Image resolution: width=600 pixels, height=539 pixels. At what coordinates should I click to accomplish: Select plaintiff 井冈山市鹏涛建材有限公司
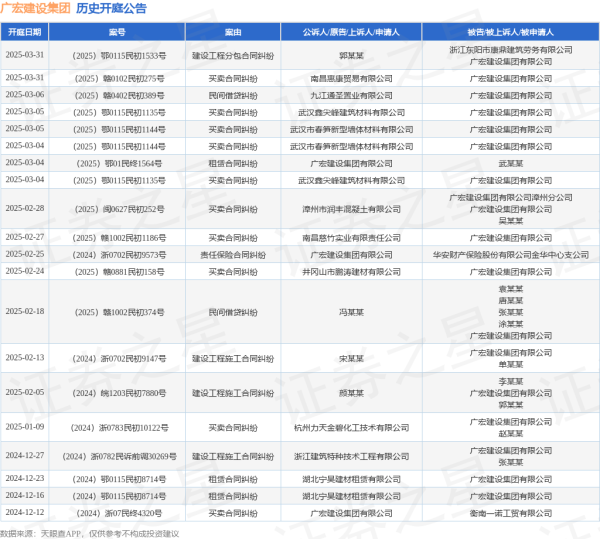(x=351, y=272)
